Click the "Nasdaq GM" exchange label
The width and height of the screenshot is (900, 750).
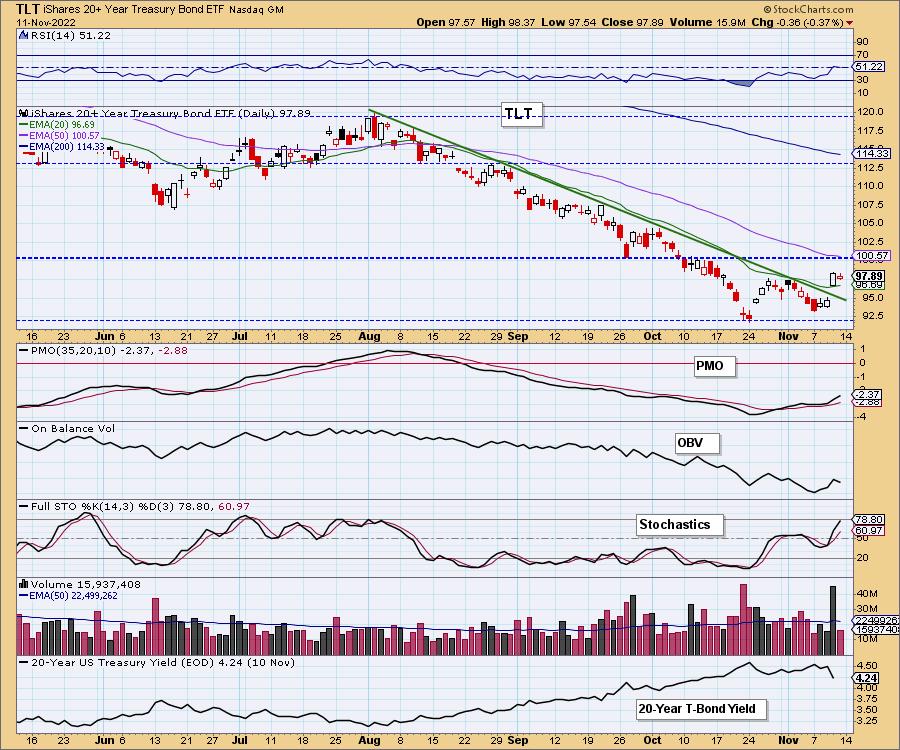[257, 10]
